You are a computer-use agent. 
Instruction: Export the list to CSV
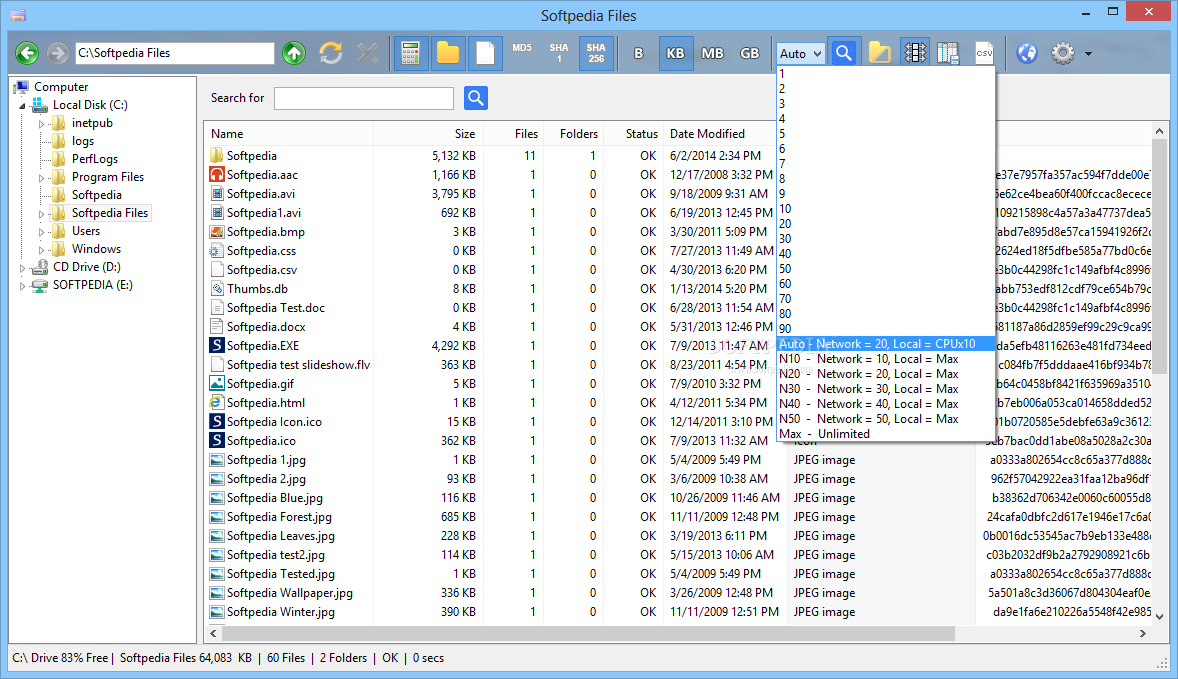click(x=984, y=53)
